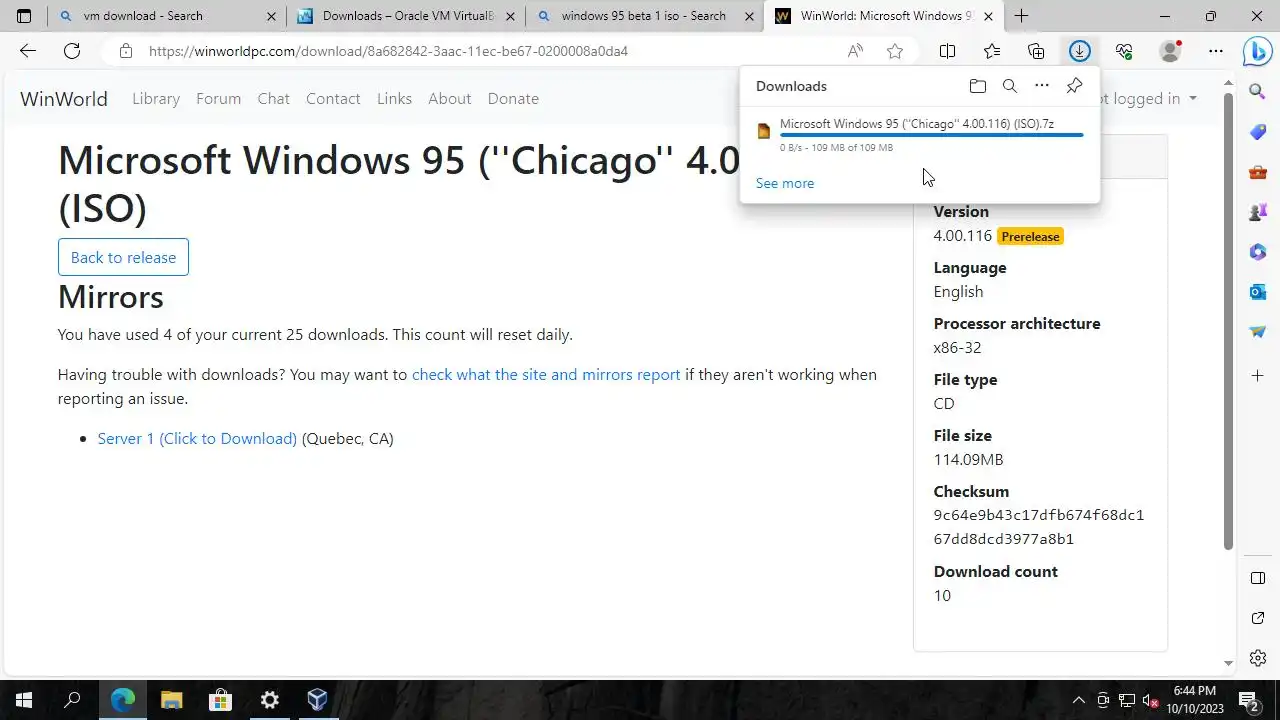This screenshot has width=1280, height=720.
Task: Open the Favorites list icon
Action: (x=991, y=51)
